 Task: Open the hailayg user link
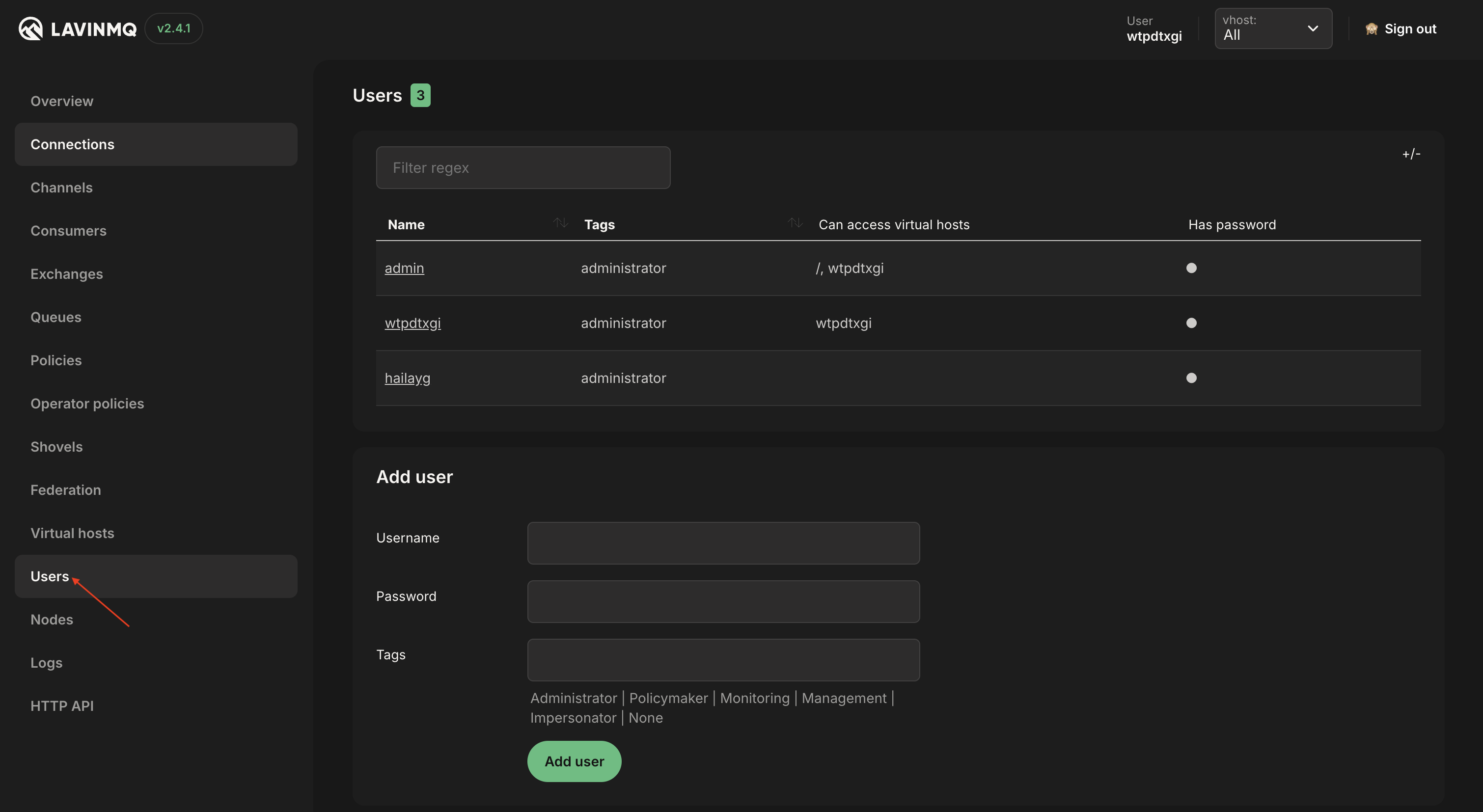(x=408, y=378)
